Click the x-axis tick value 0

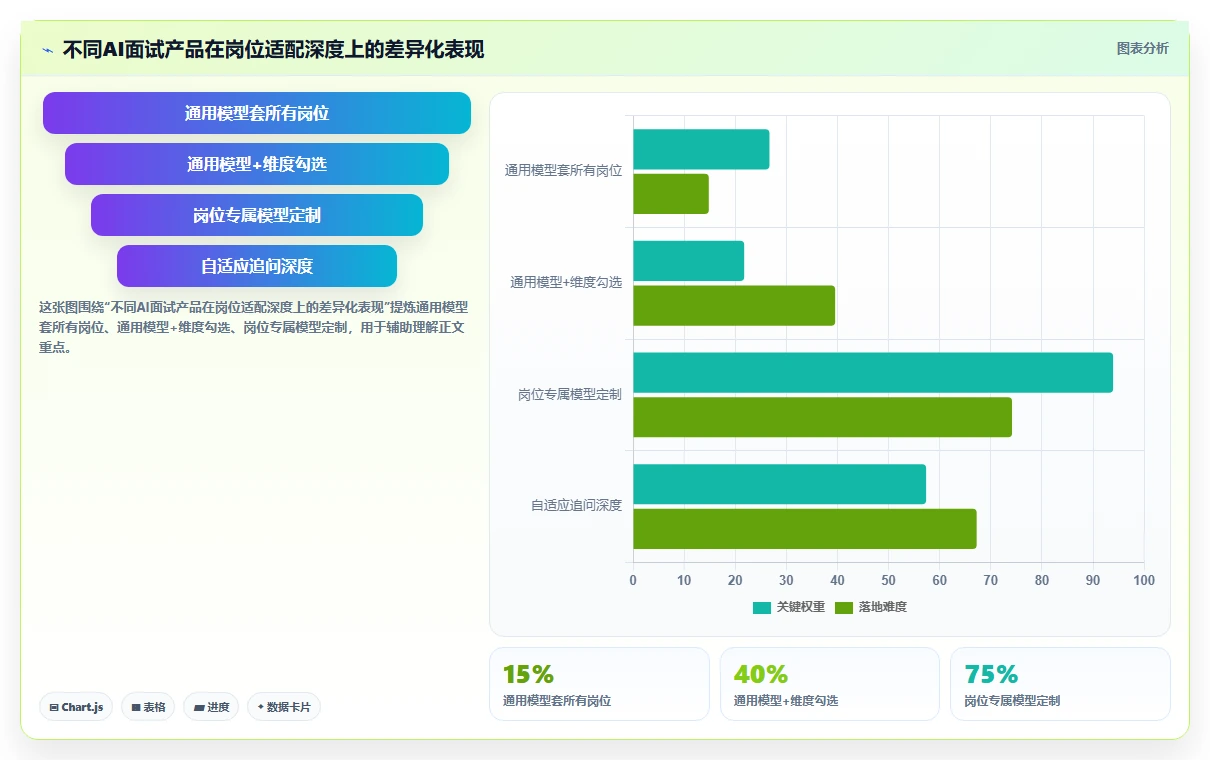point(633,580)
